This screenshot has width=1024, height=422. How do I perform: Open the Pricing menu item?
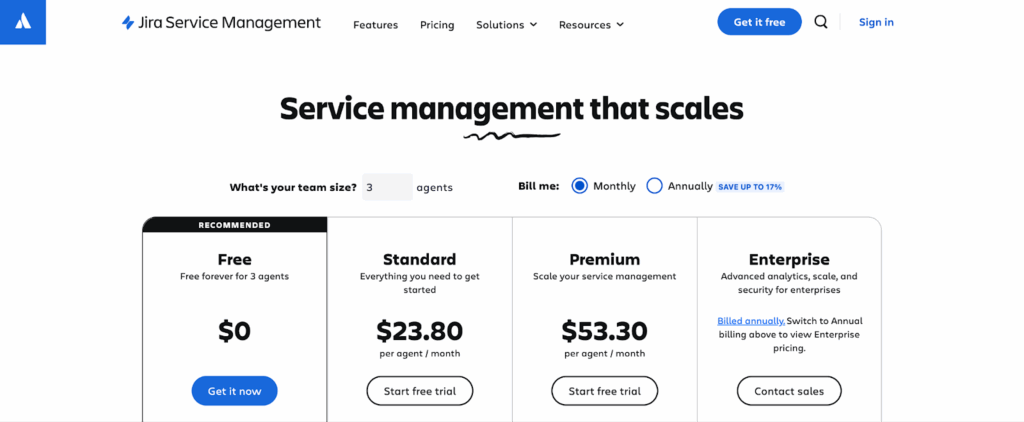(437, 24)
